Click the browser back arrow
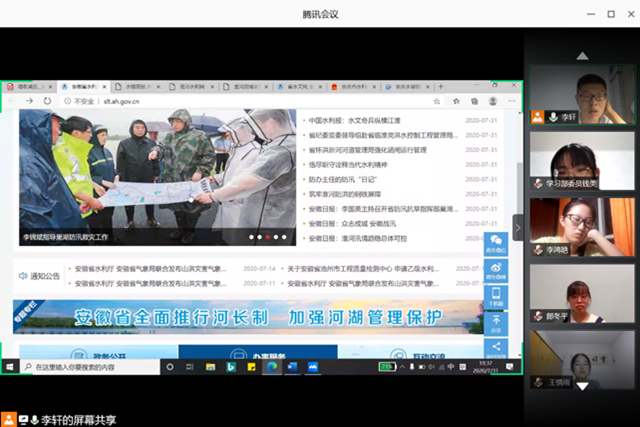The height and width of the screenshot is (427, 640). pos(12,101)
